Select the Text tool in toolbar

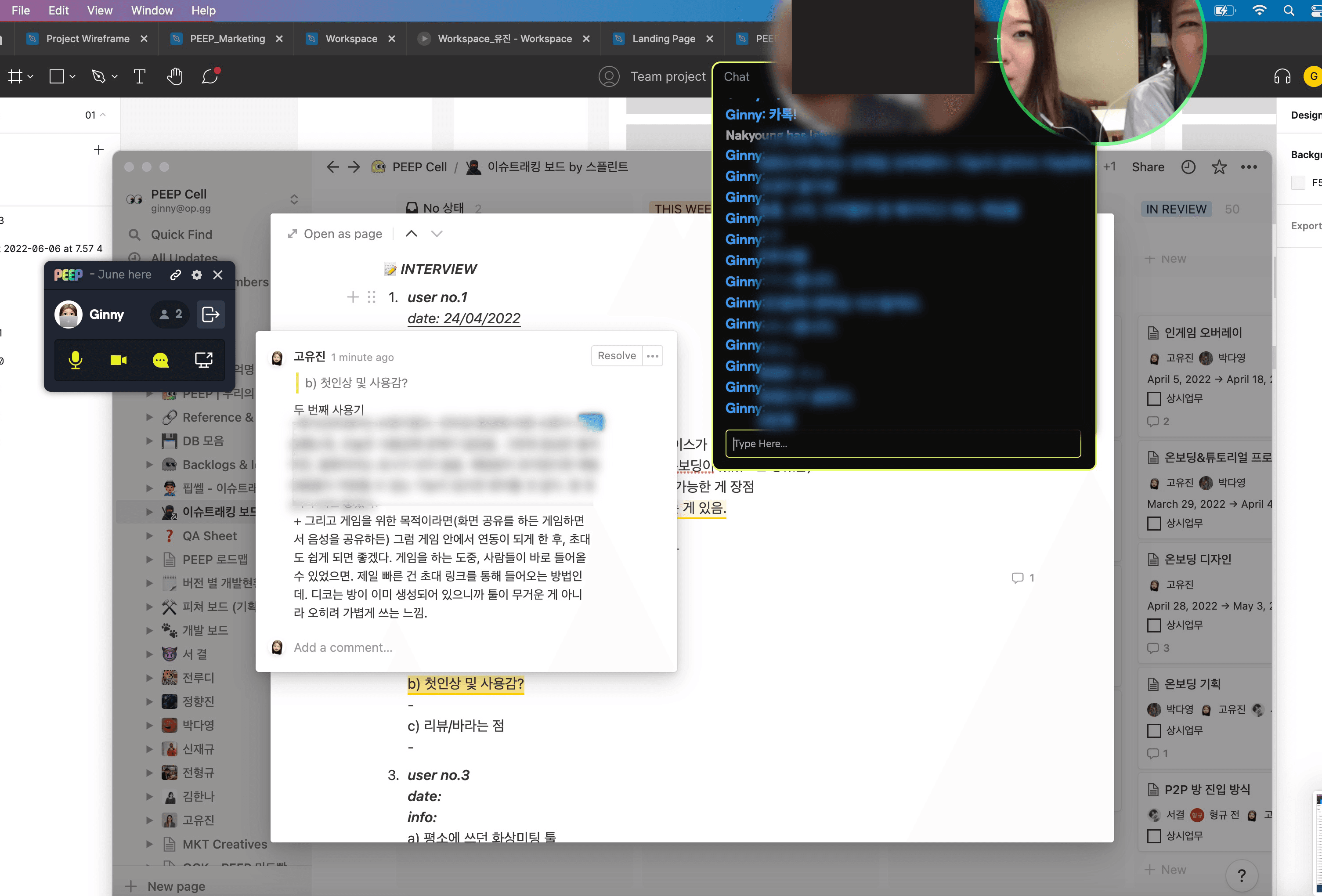tap(139, 76)
